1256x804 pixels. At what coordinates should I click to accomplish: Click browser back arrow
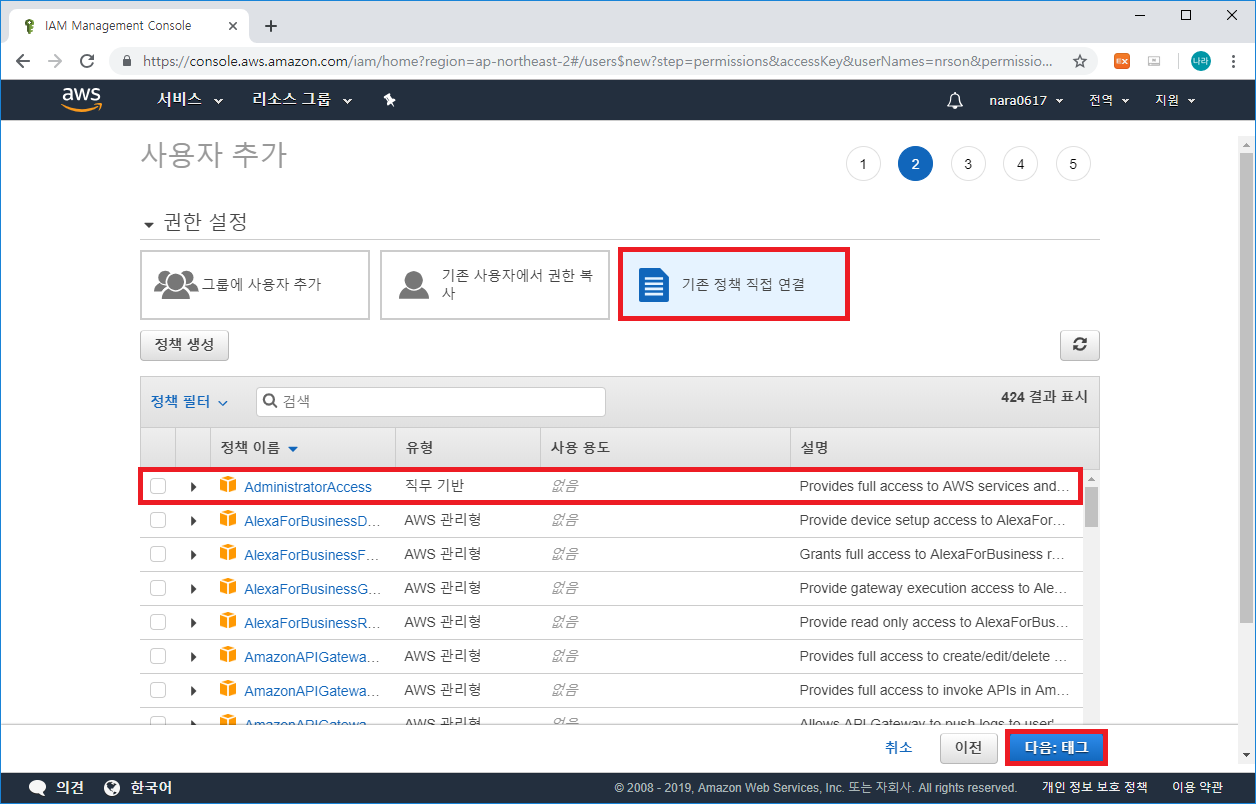click(x=24, y=61)
